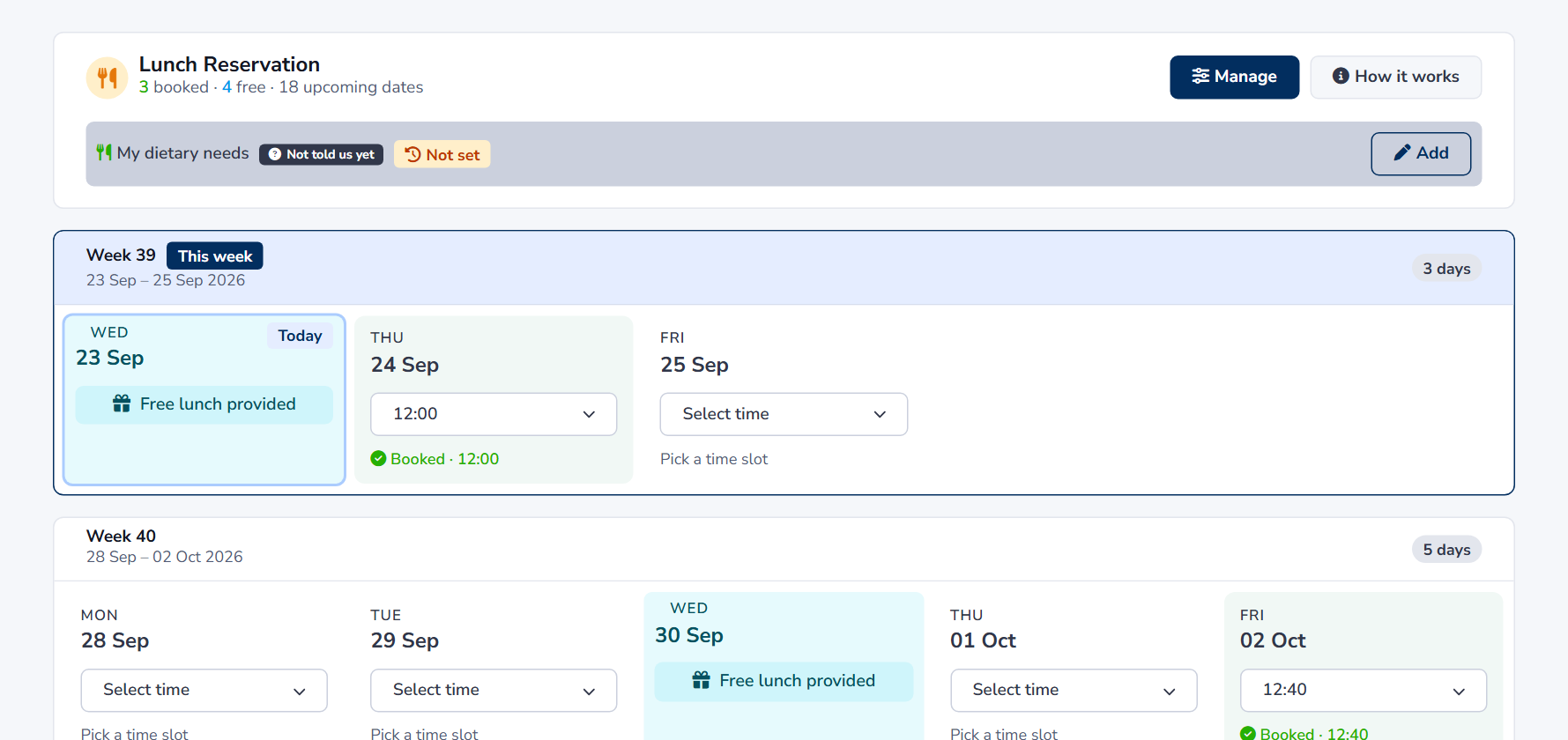Open How it works

(1395, 77)
